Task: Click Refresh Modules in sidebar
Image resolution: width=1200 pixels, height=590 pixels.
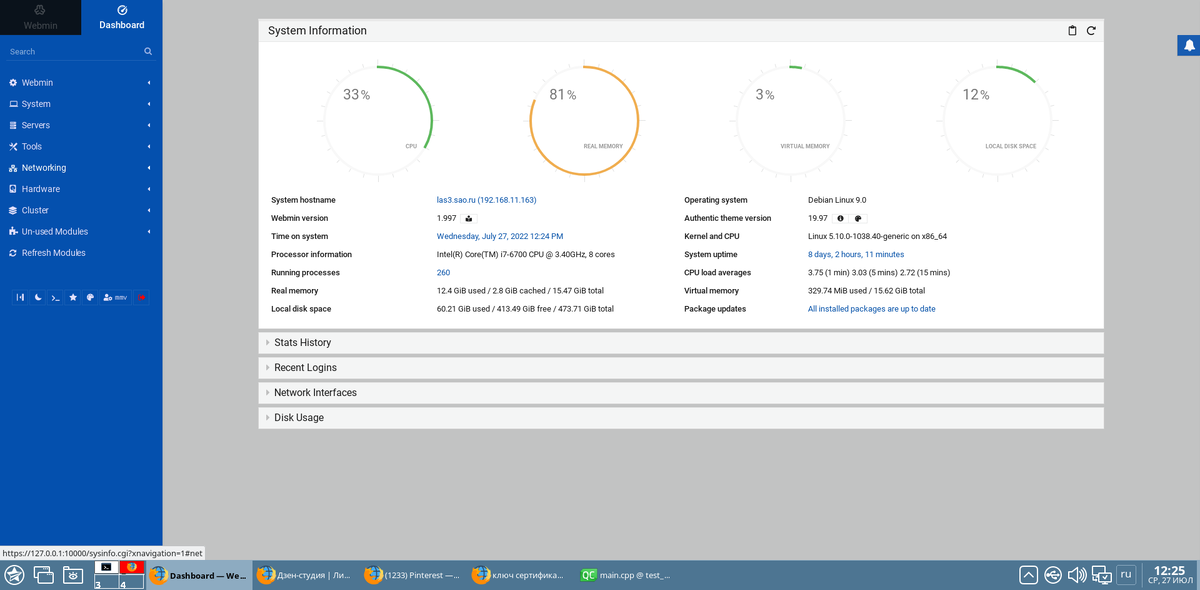Action: point(81,253)
